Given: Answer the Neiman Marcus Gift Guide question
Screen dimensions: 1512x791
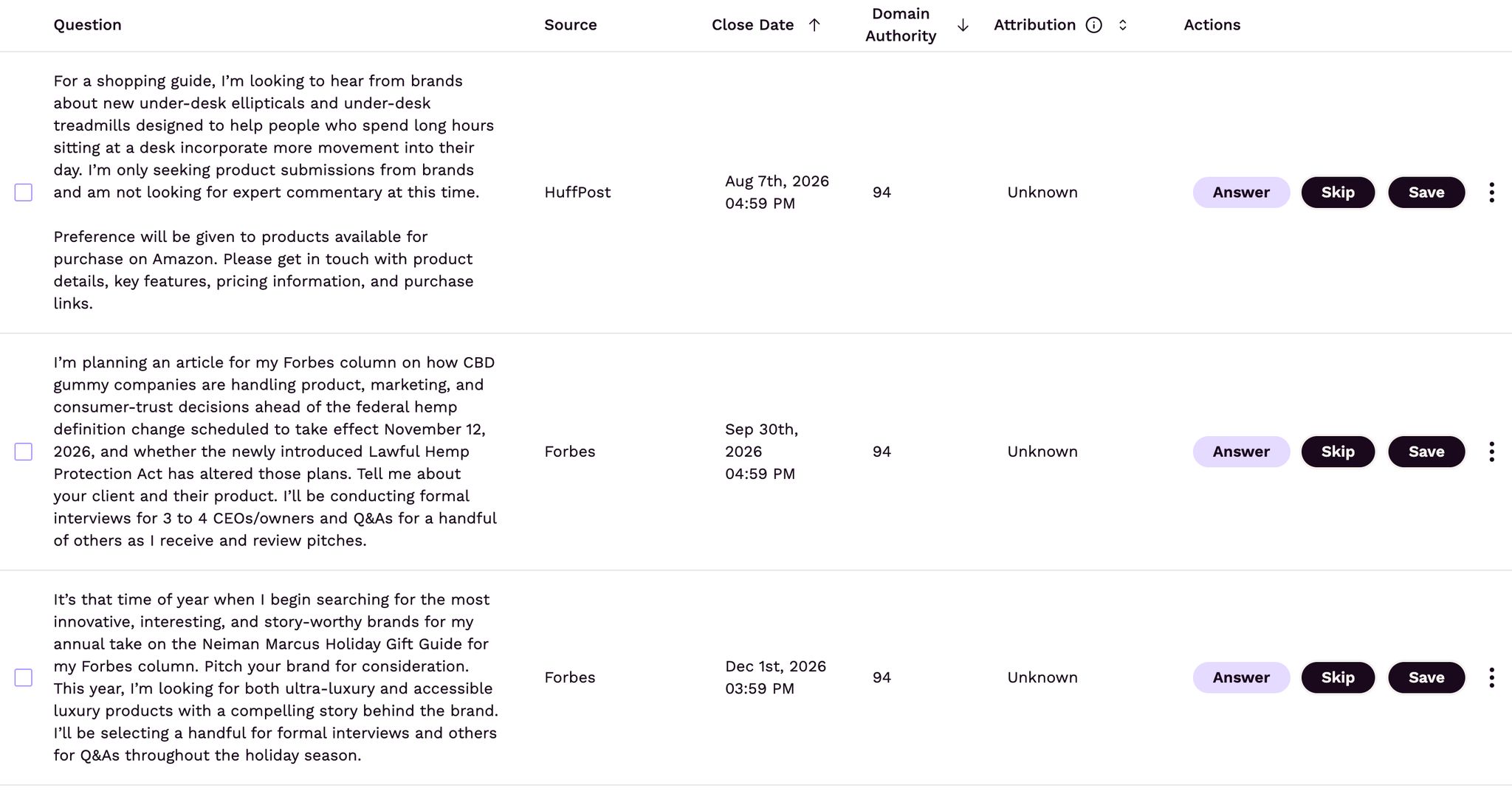Looking at the screenshot, I should [x=1241, y=677].
